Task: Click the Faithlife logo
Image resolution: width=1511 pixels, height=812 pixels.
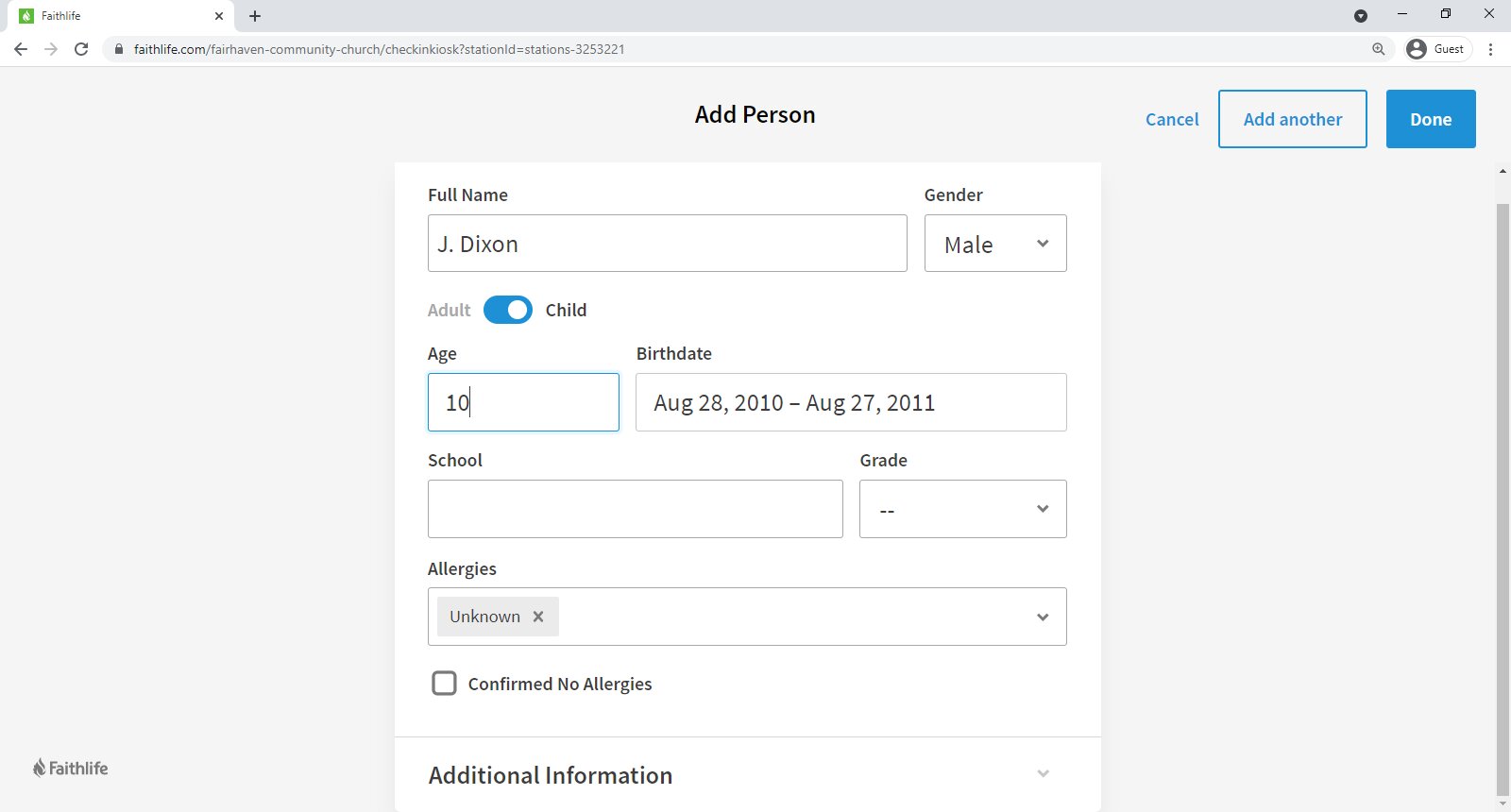Action: point(71,768)
